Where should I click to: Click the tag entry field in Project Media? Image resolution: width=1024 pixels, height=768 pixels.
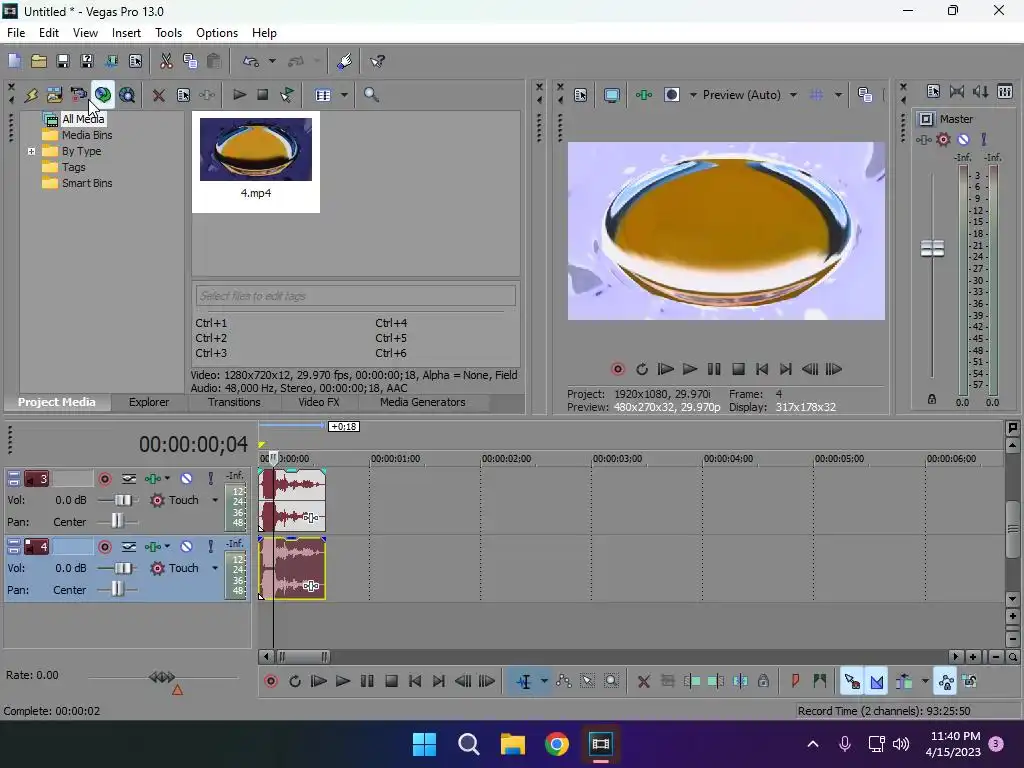coord(355,296)
